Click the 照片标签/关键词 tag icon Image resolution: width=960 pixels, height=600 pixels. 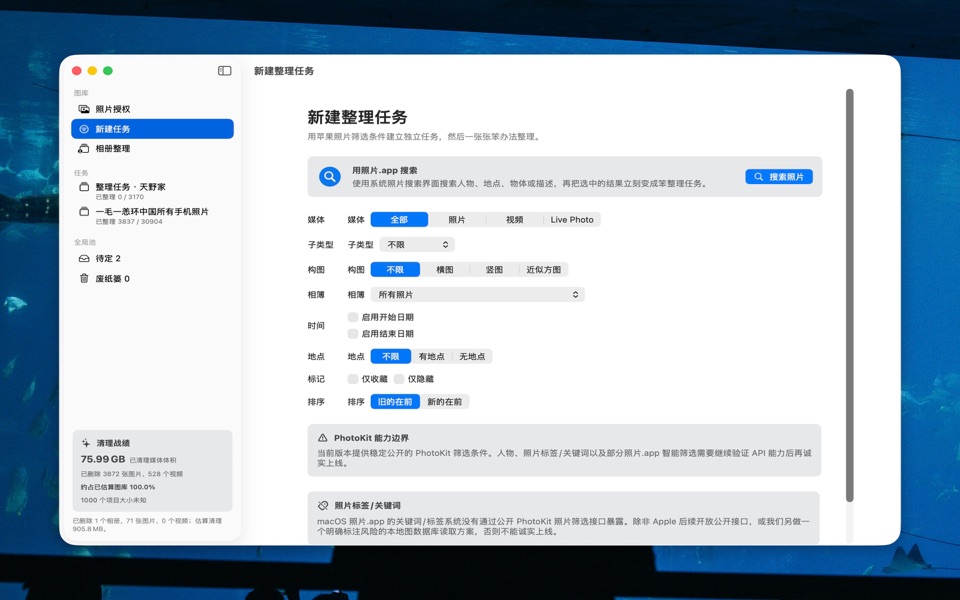(323, 505)
